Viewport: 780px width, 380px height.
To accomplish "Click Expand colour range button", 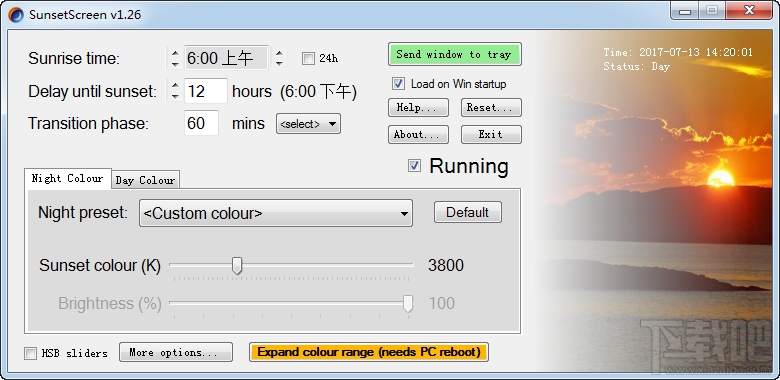I will click(369, 352).
